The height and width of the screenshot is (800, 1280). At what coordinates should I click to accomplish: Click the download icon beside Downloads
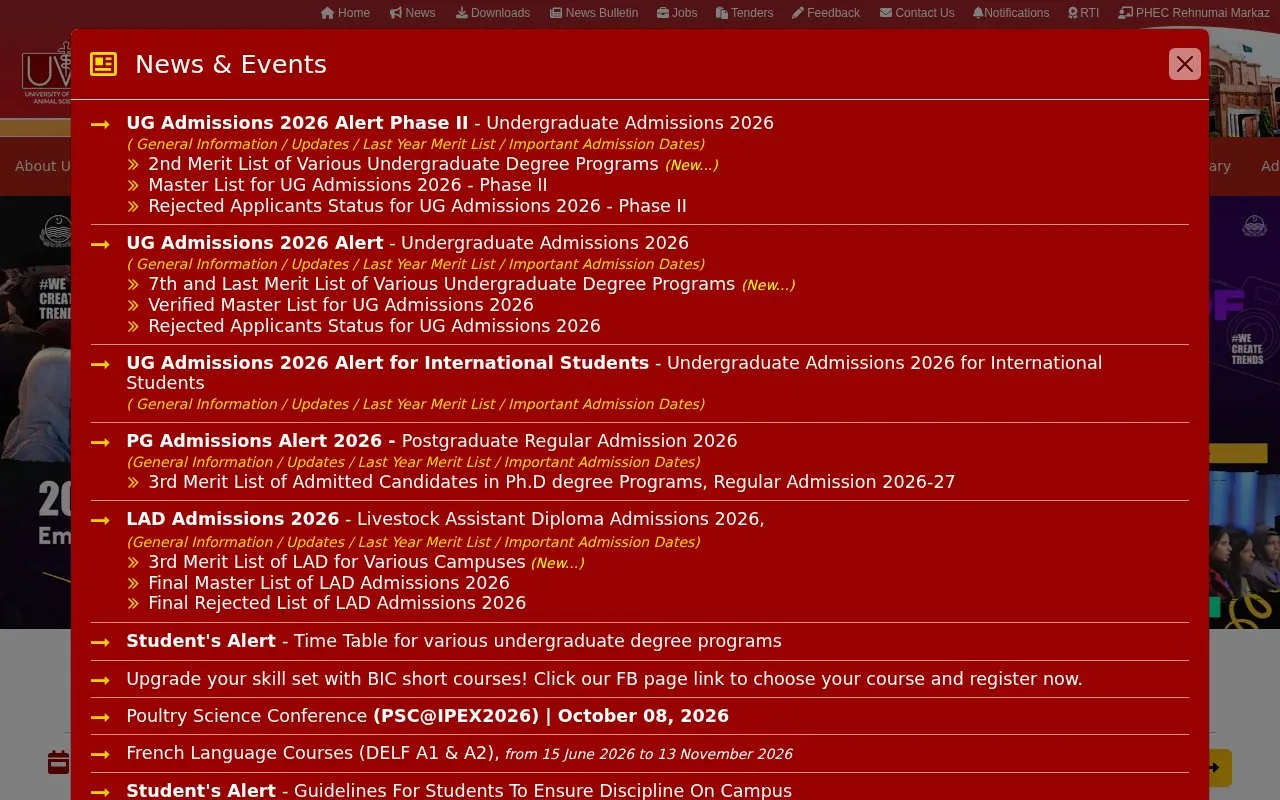point(462,13)
